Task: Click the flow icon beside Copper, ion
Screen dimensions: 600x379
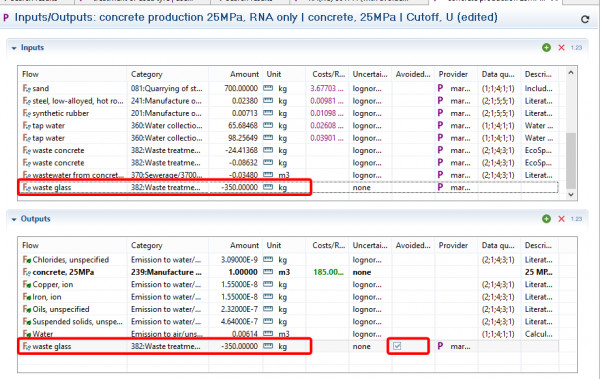Action: click(27, 284)
